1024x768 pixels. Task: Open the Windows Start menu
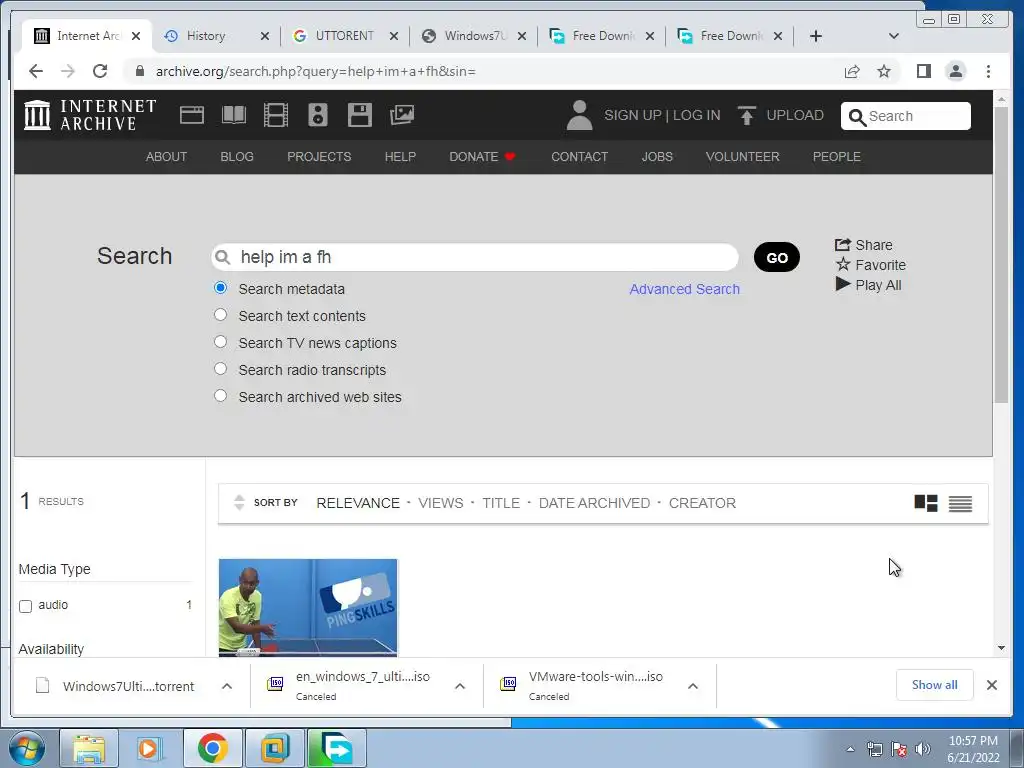[27, 748]
